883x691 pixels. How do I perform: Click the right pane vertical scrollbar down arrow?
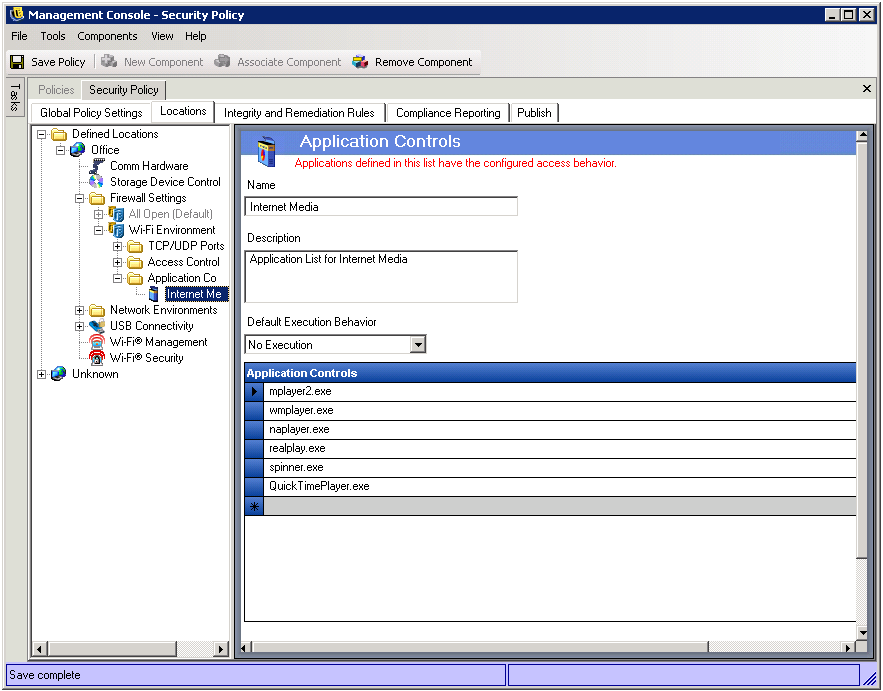(862, 633)
